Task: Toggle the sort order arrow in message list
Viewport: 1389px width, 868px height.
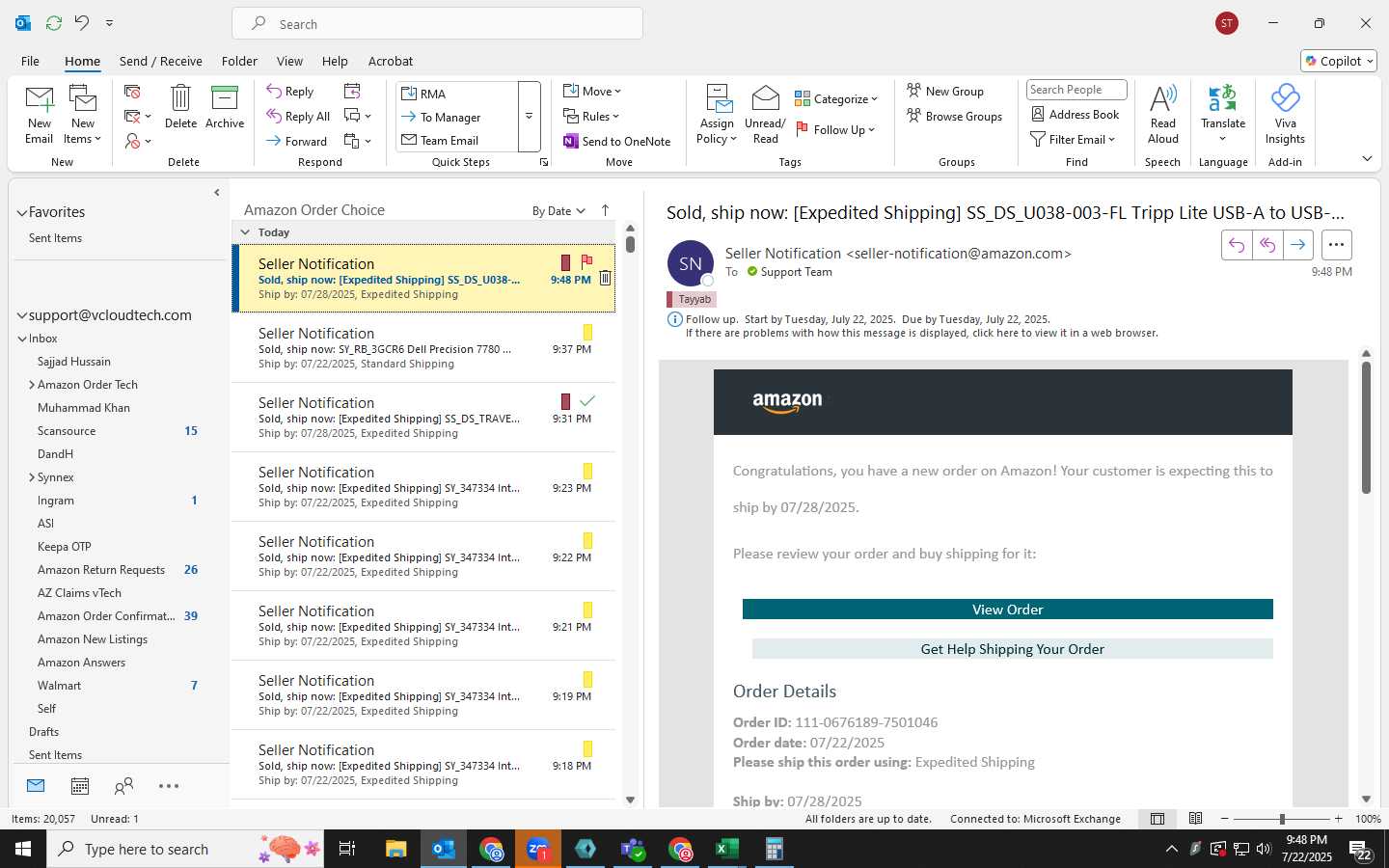Action: coord(605,210)
